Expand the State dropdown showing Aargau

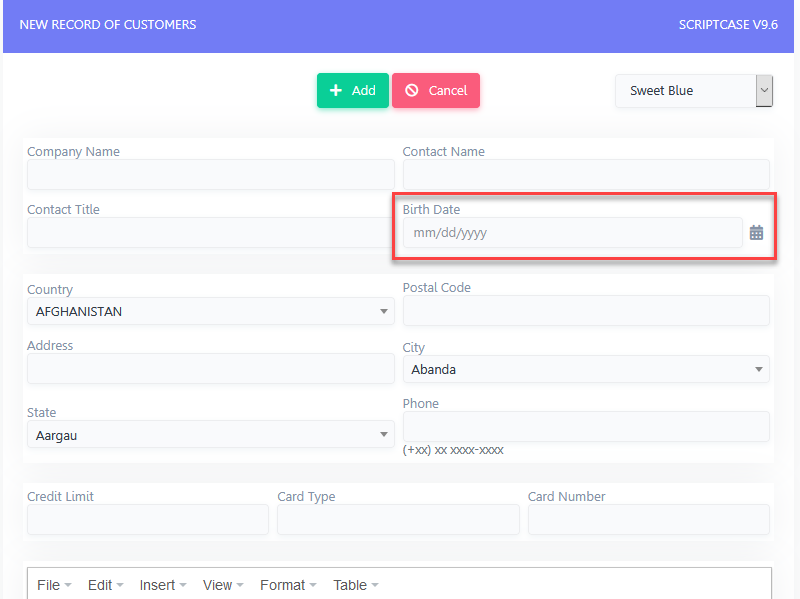tap(211, 435)
